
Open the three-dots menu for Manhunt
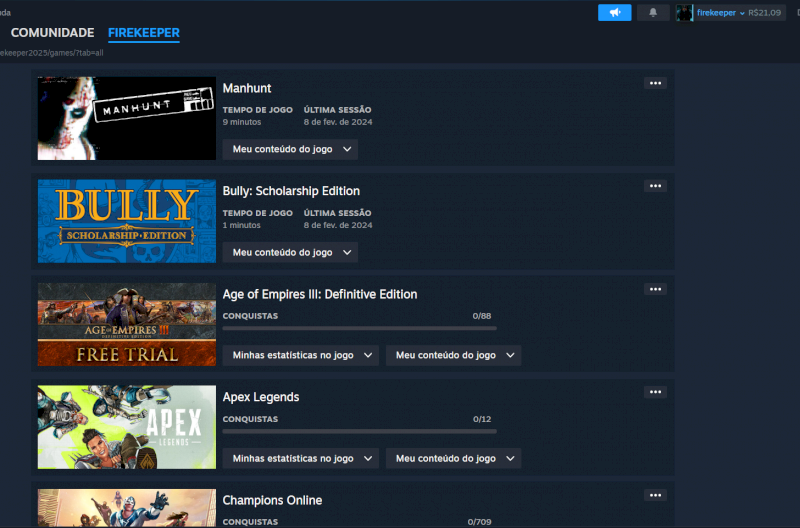(x=655, y=83)
